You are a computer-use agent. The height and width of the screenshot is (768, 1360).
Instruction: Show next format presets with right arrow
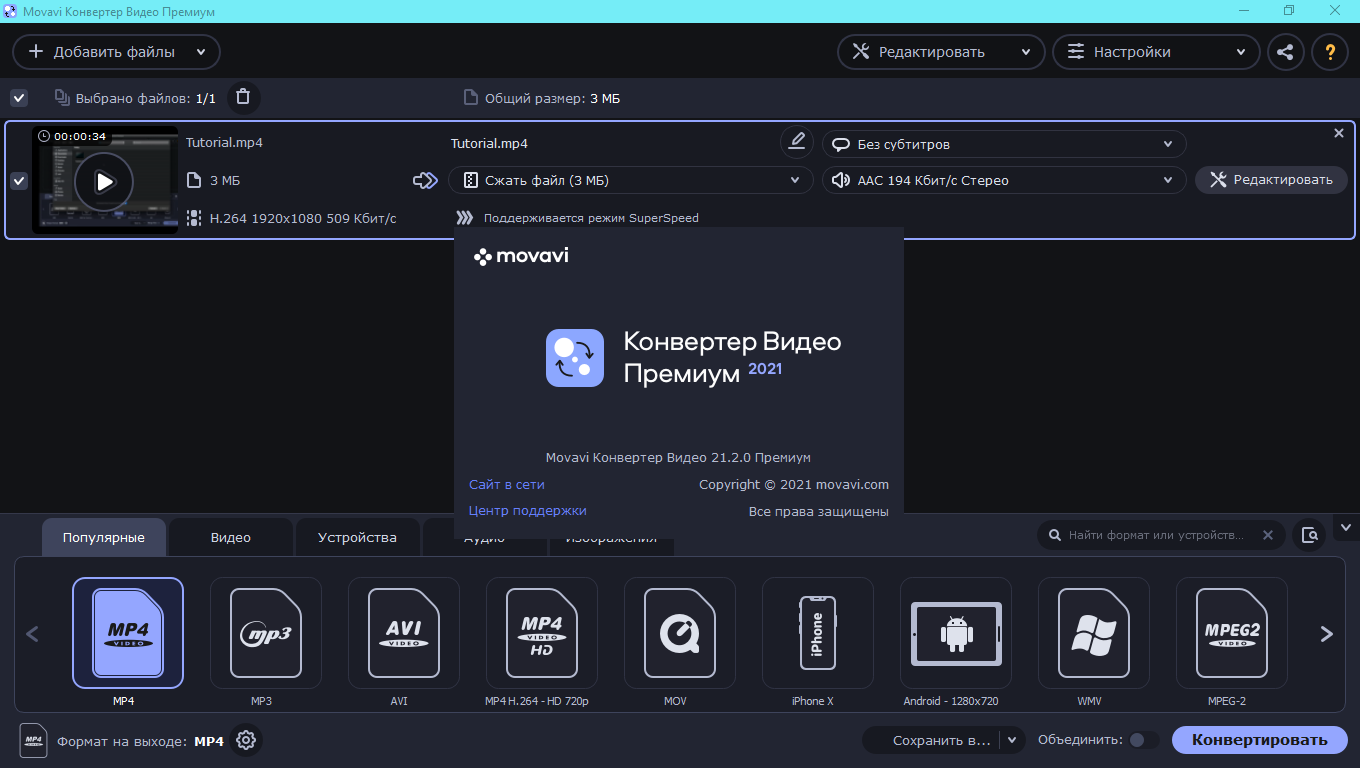point(1327,634)
